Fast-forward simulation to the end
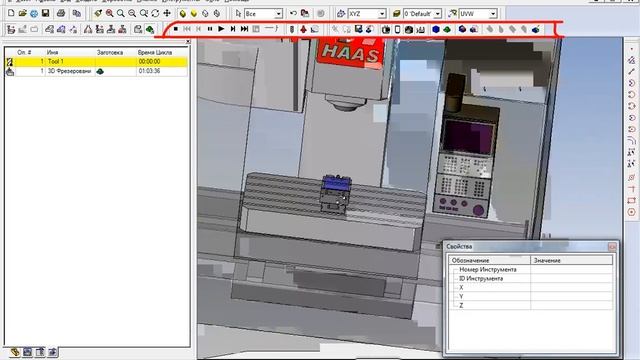This screenshot has width=640, height=360. point(244,29)
